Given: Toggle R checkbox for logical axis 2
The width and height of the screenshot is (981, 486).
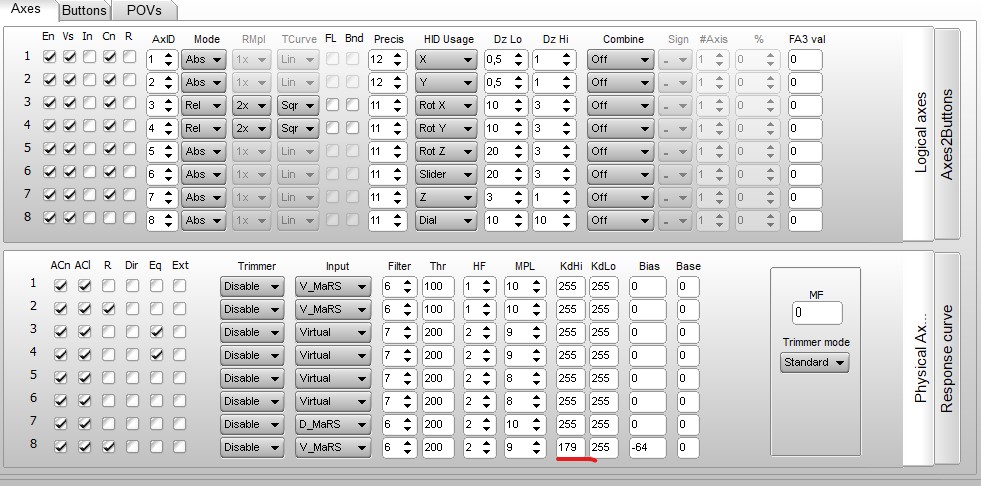Looking at the screenshot, I should pos(130,79).
